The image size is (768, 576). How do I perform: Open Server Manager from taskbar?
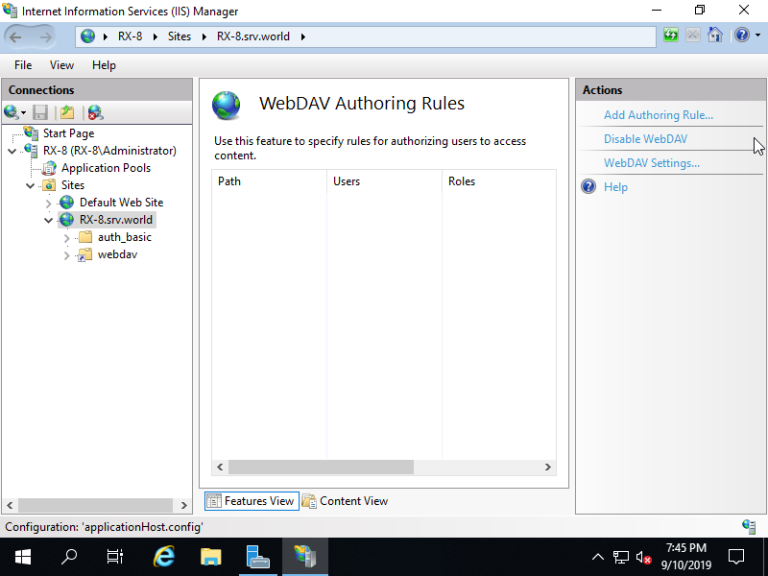click(258, 556)
